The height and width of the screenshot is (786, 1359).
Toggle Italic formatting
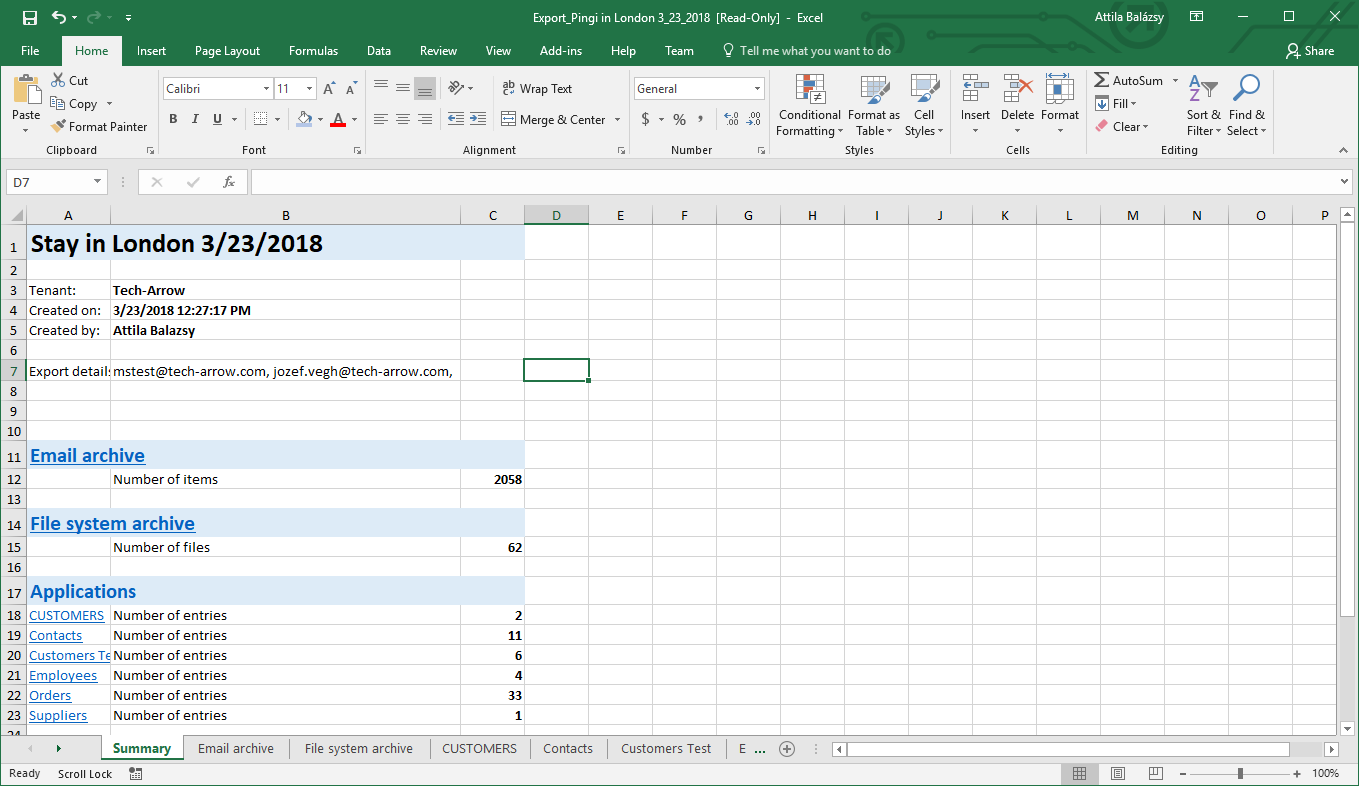[x=195, y=119]
